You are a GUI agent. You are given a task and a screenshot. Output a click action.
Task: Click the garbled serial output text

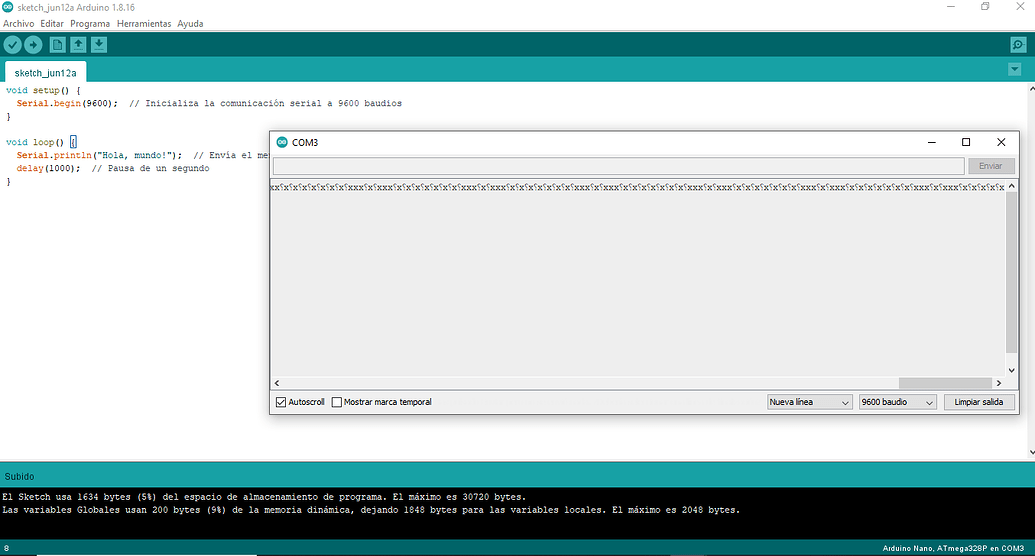pos(637,188)
